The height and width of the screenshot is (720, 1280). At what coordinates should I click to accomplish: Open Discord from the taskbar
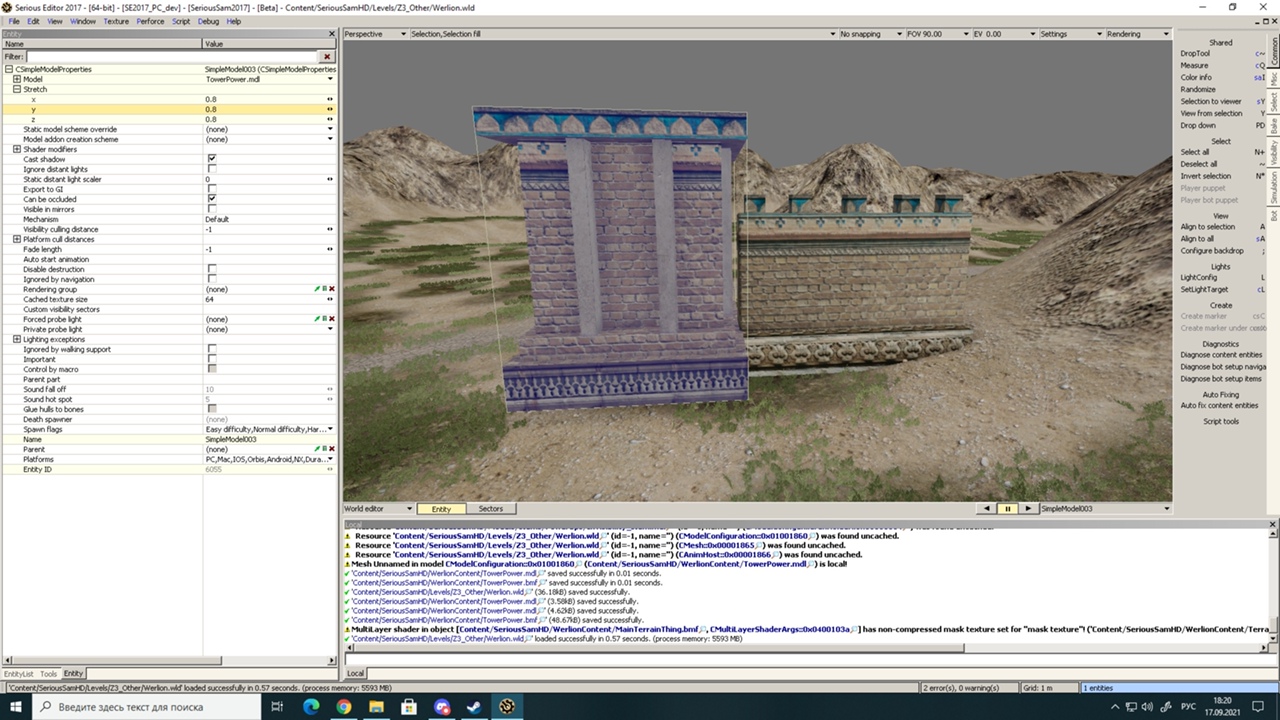tap(442, 706)
